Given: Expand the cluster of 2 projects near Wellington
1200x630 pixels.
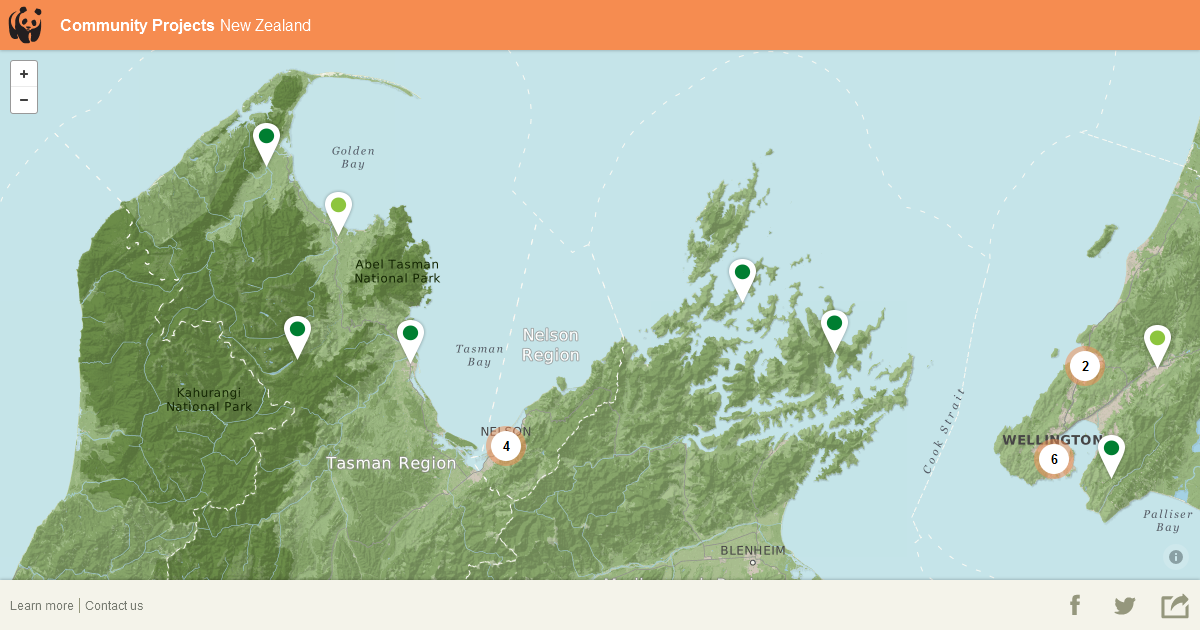Looking at the screenshot, I should (x=1084, y=366).
